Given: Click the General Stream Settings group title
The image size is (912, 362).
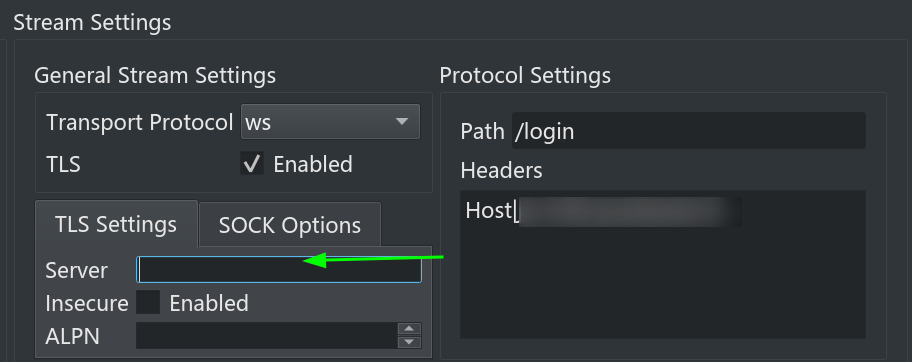Looking at the screenshot, I should pos(155,76).
